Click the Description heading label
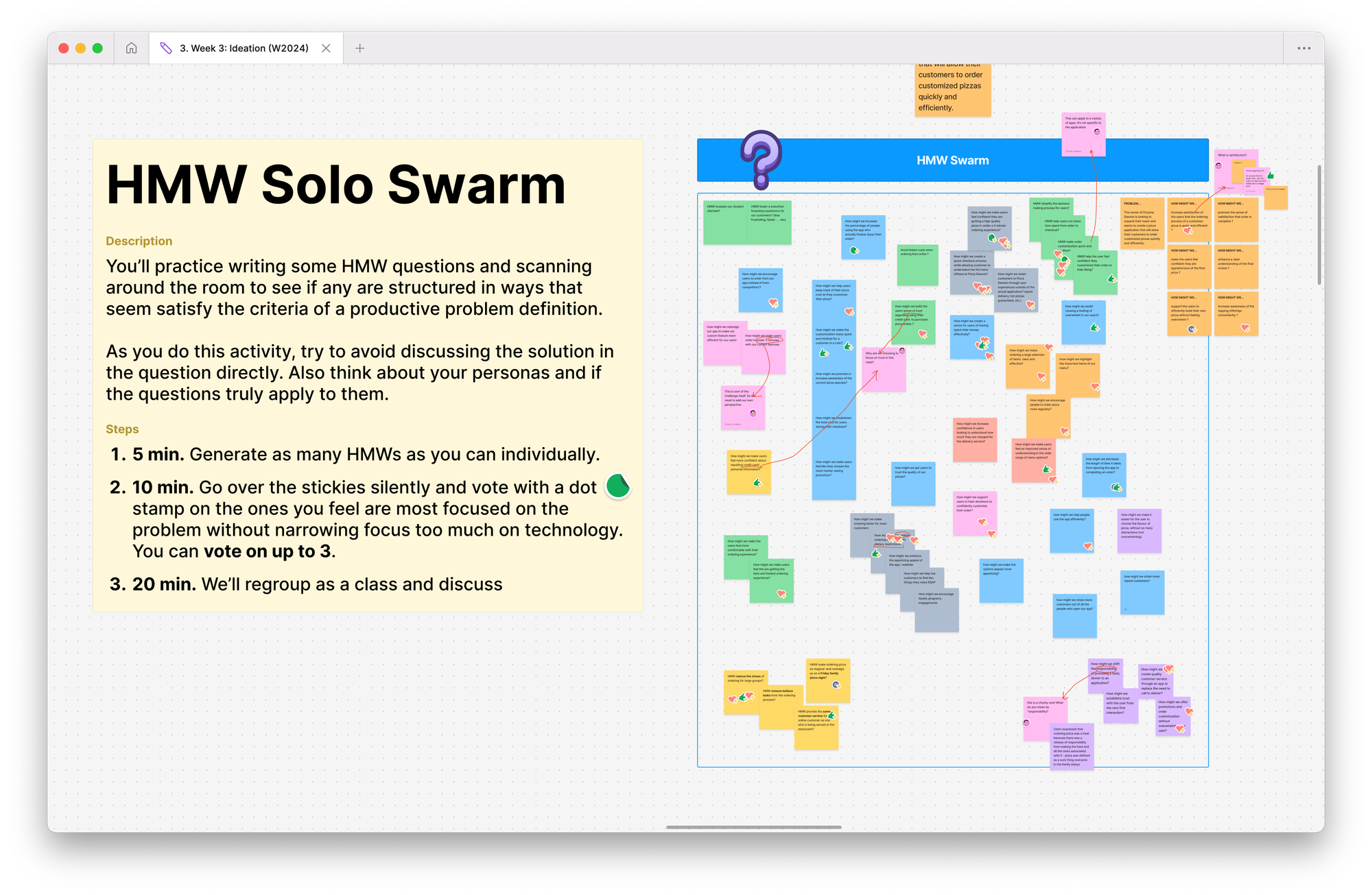1372x895 pixels. pyautogui.click(x=139, y=241)
